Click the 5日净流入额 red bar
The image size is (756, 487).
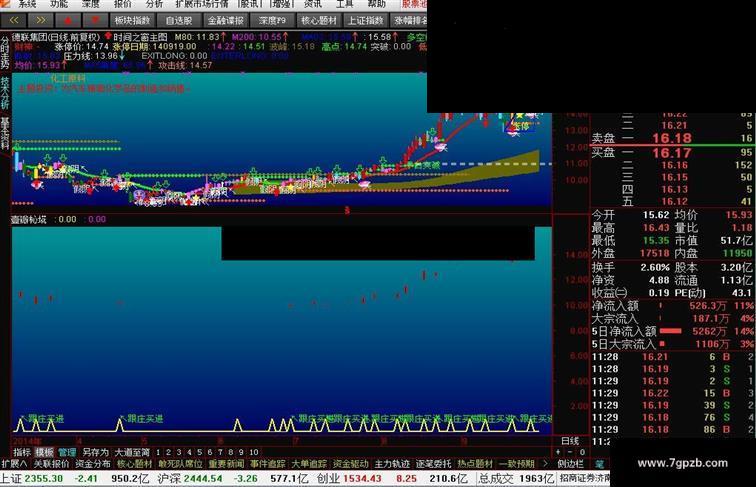click(x=671, y=331)
